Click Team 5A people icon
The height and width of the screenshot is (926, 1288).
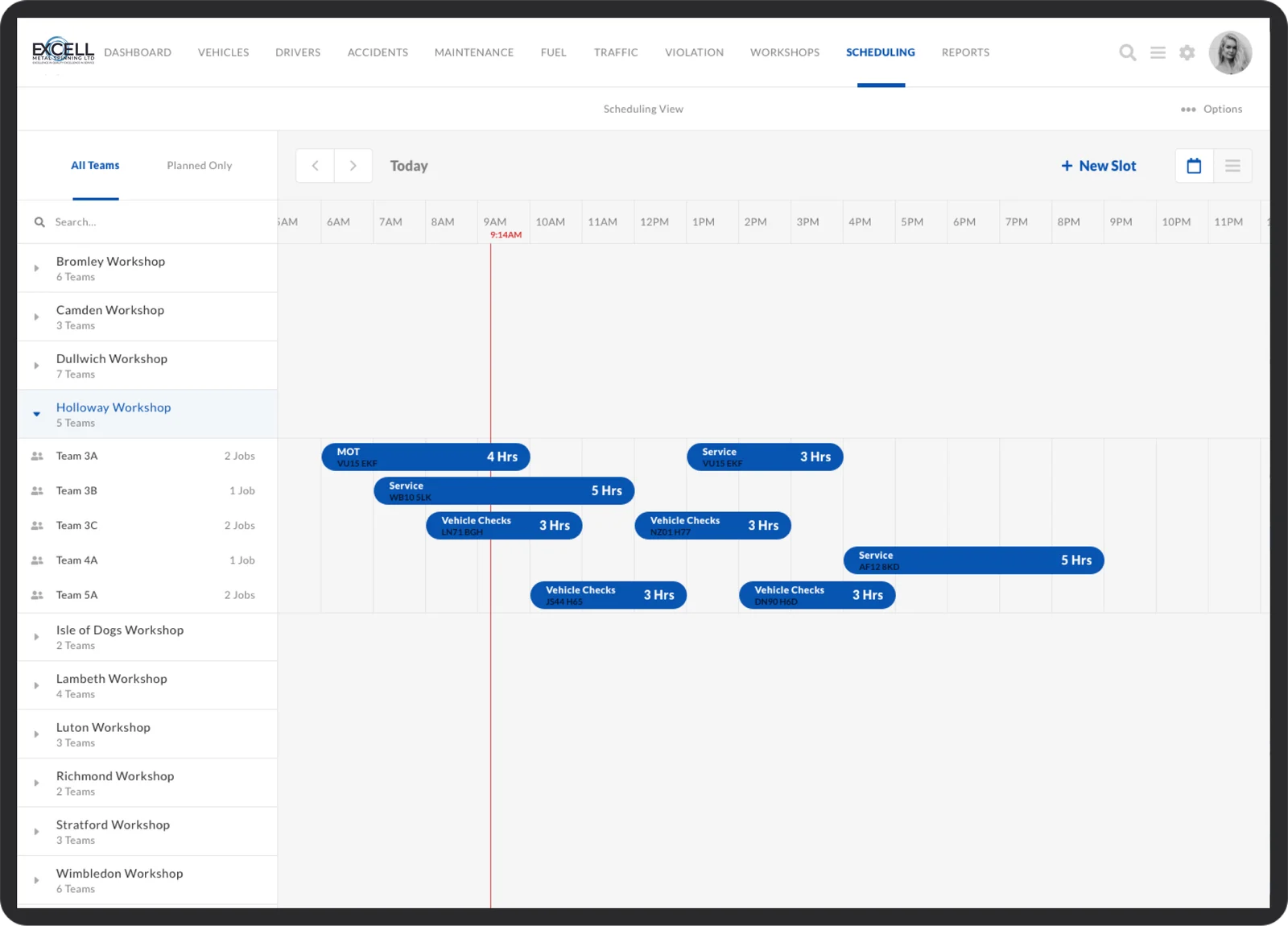point(37,596)
